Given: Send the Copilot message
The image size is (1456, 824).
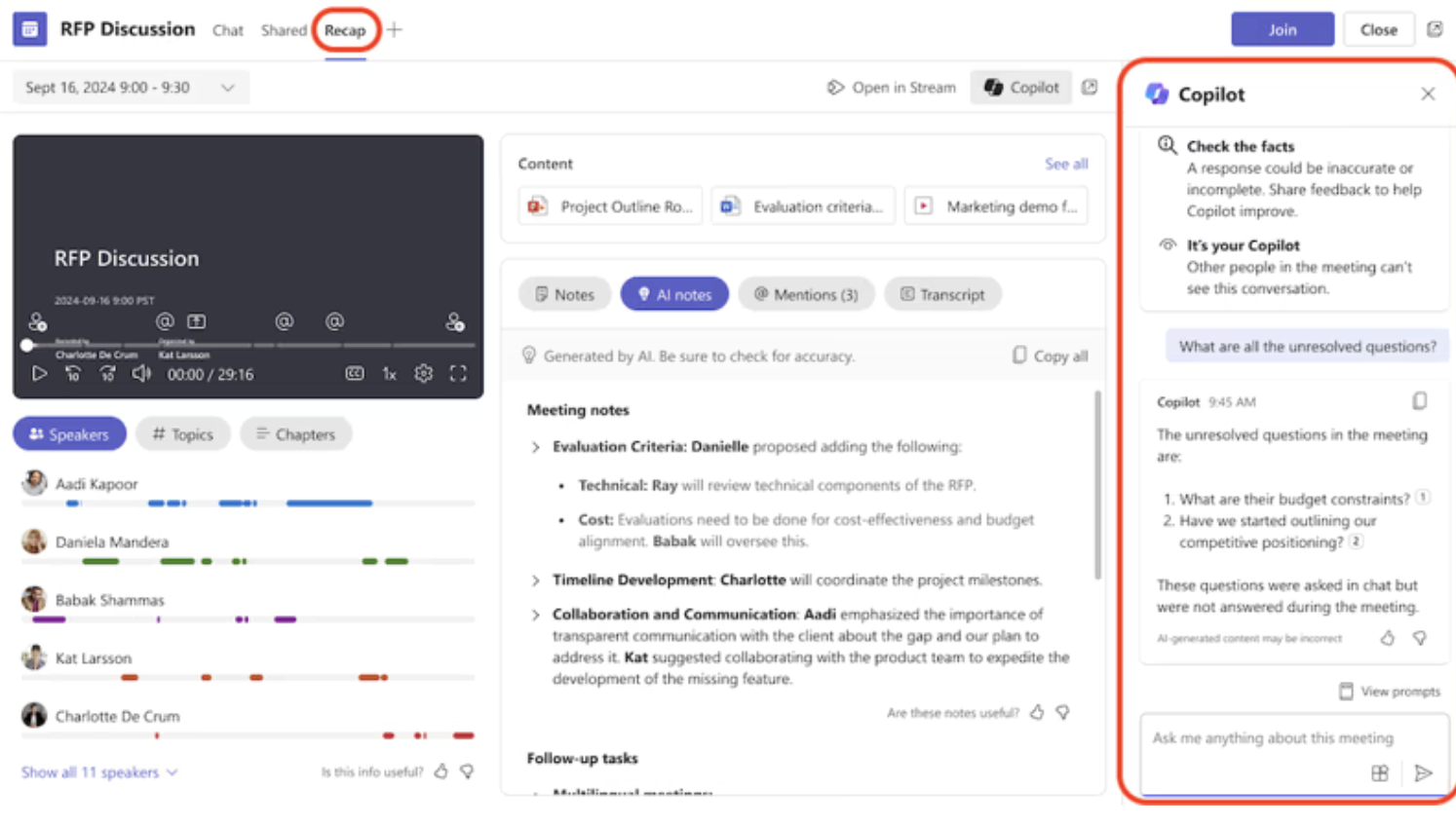Looking at the screenshot, I should 1423,773.
